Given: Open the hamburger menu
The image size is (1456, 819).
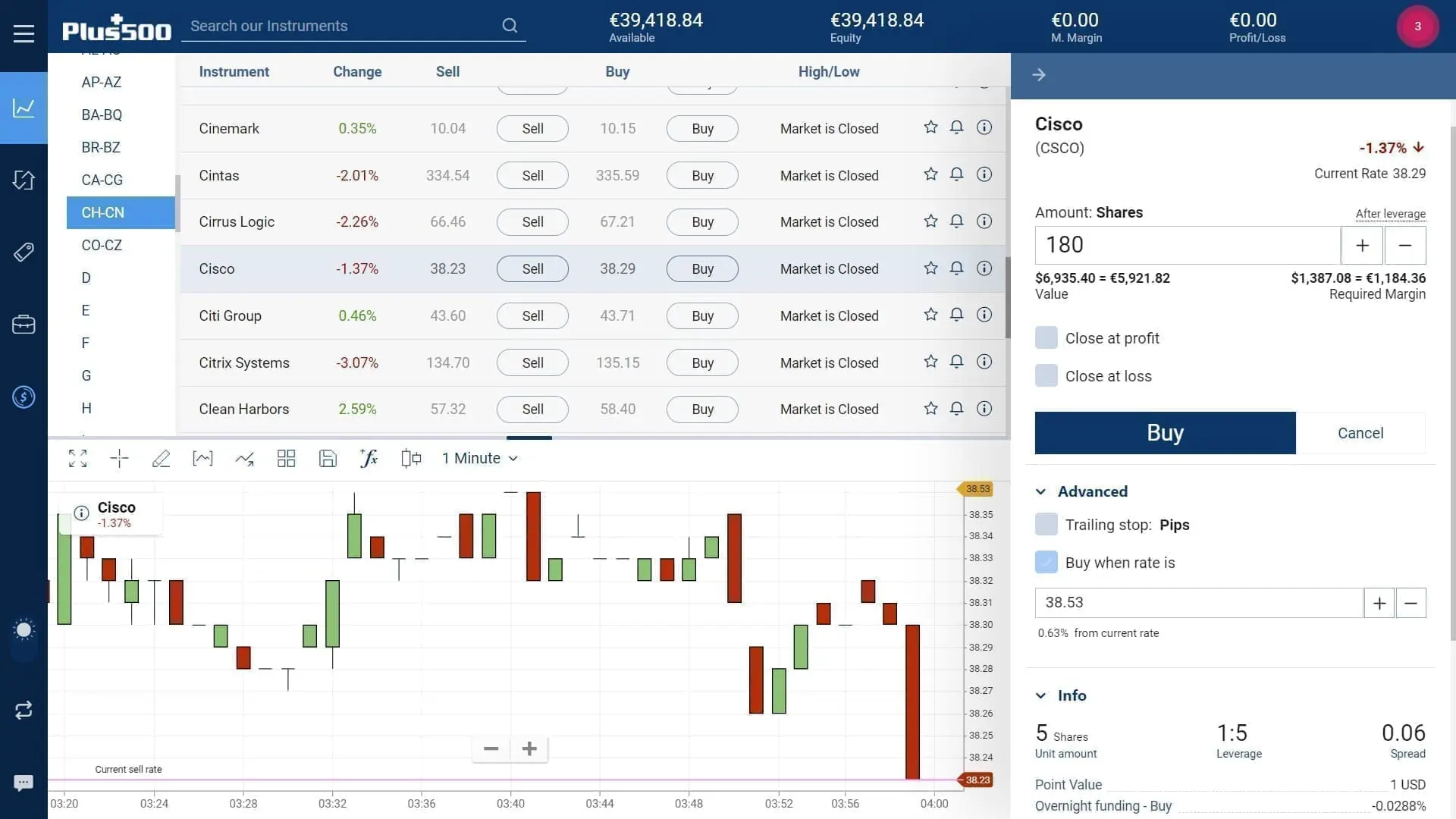Looking at the screenshot, I should tap(24, 33).
